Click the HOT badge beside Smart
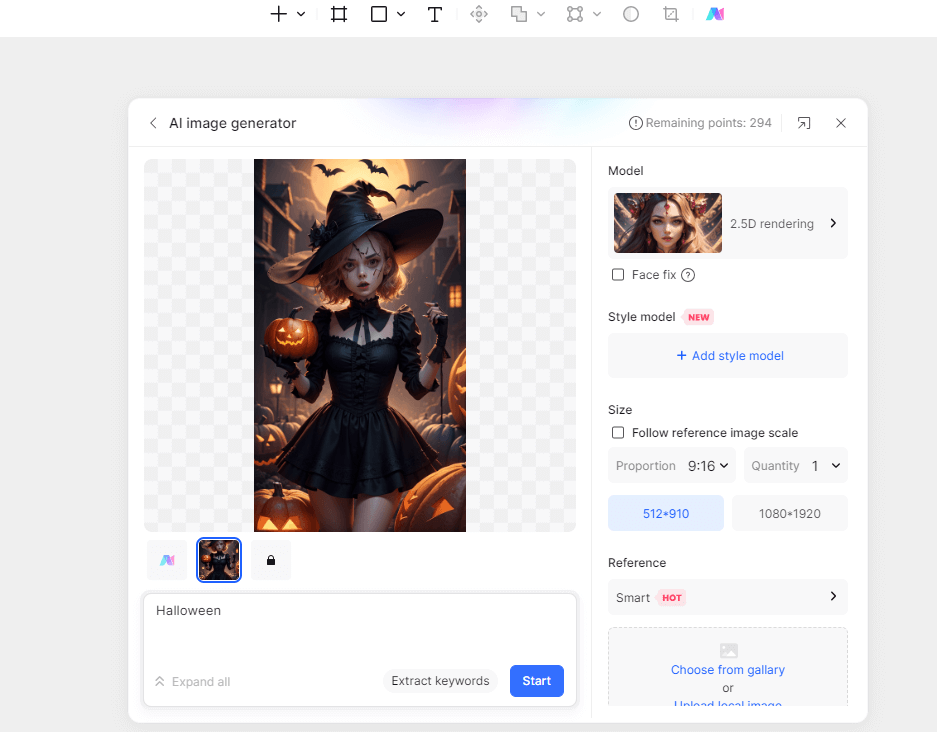The image size is (937, 732). coord(671,598)
